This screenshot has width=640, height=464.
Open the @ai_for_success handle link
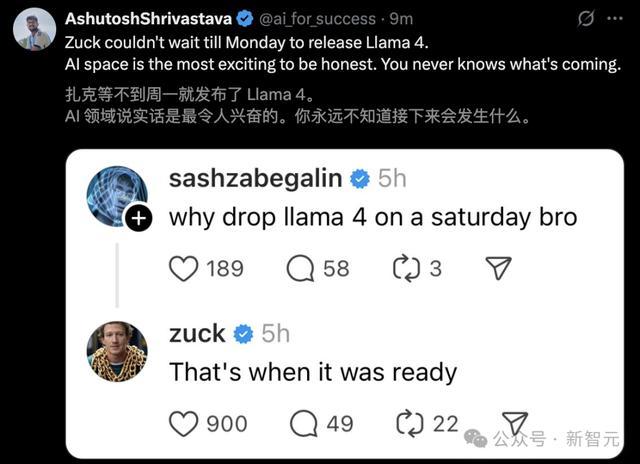(x=320, y=19)
